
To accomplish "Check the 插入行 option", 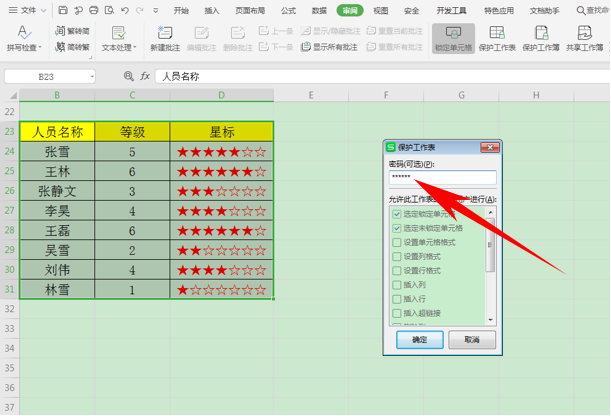I will point(397,298).
